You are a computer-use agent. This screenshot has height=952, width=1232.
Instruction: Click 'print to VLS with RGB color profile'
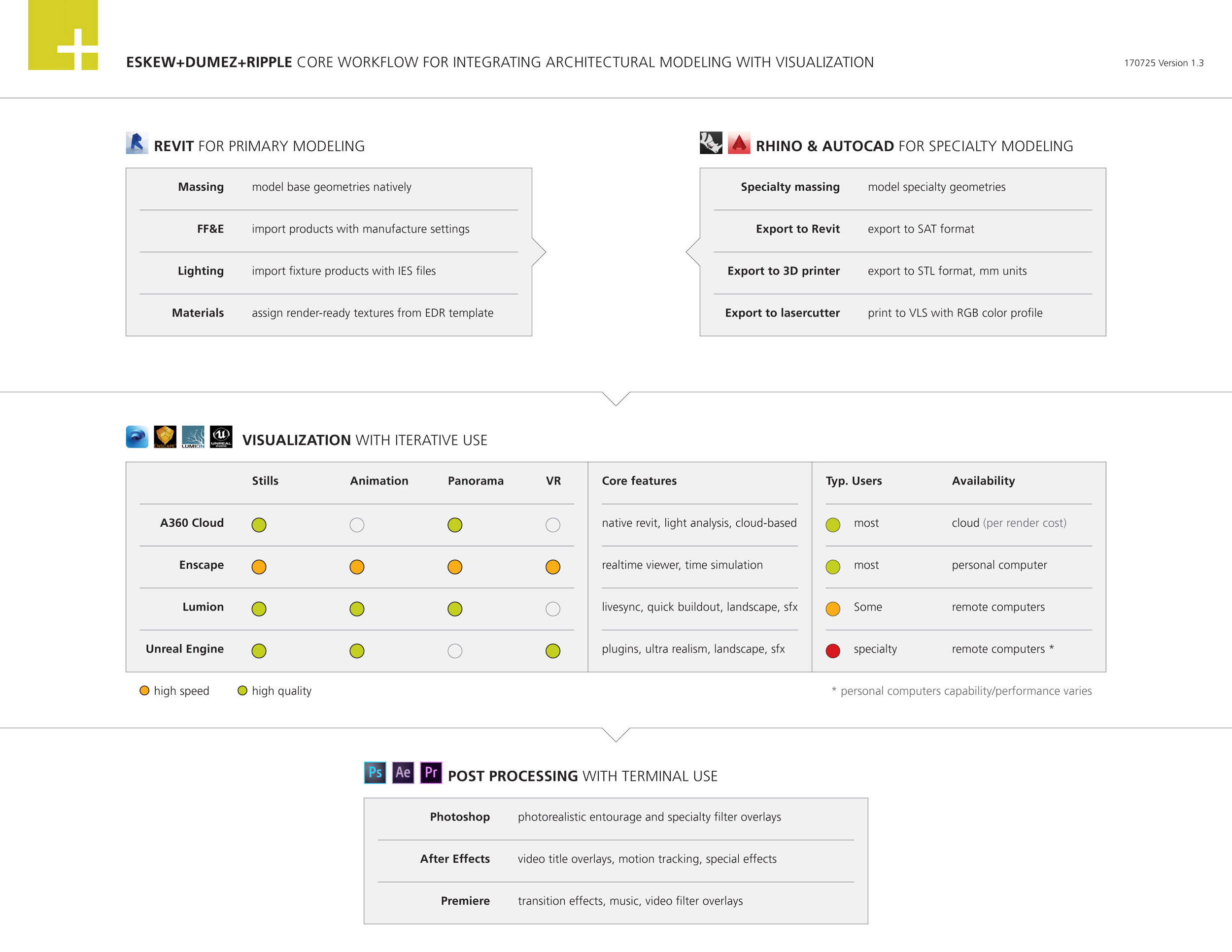(955, 313)
